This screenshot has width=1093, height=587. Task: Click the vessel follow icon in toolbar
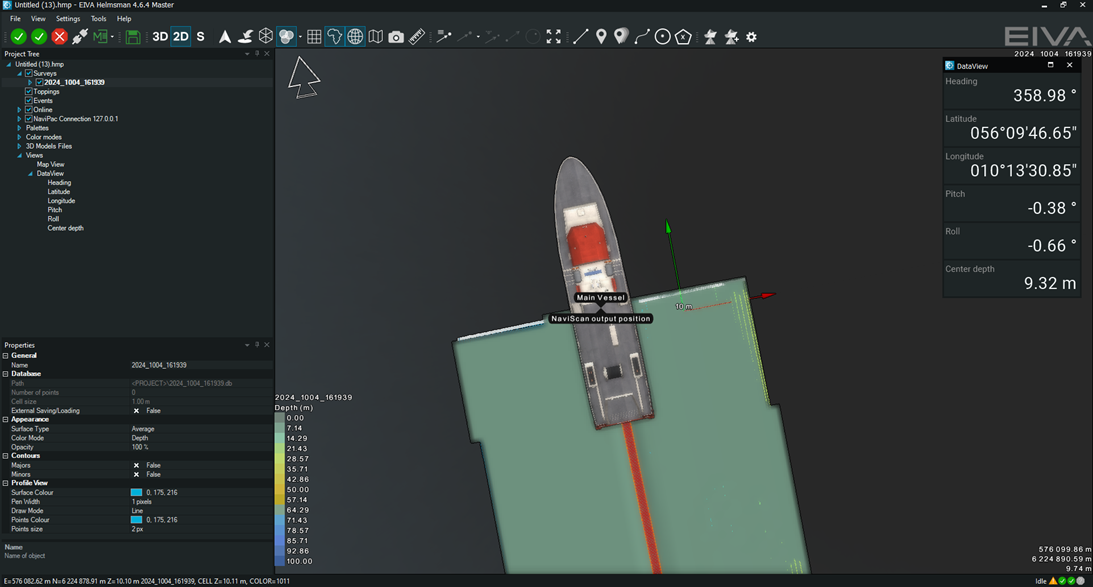245,36
